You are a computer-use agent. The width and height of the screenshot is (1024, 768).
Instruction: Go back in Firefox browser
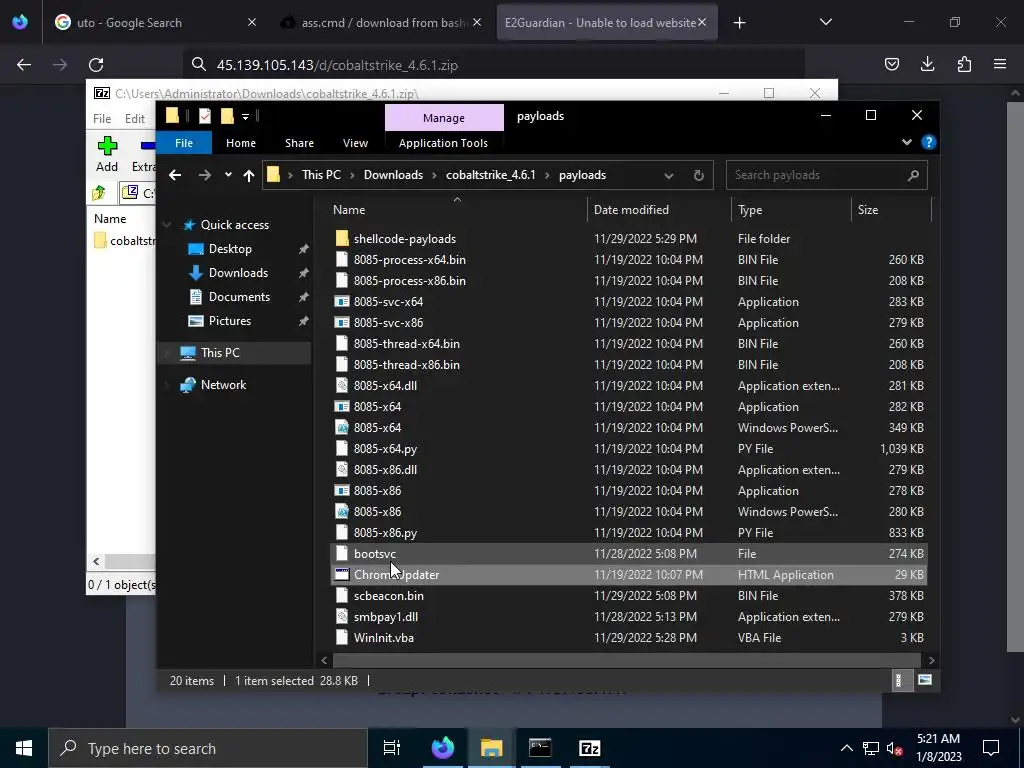(24, 65)
